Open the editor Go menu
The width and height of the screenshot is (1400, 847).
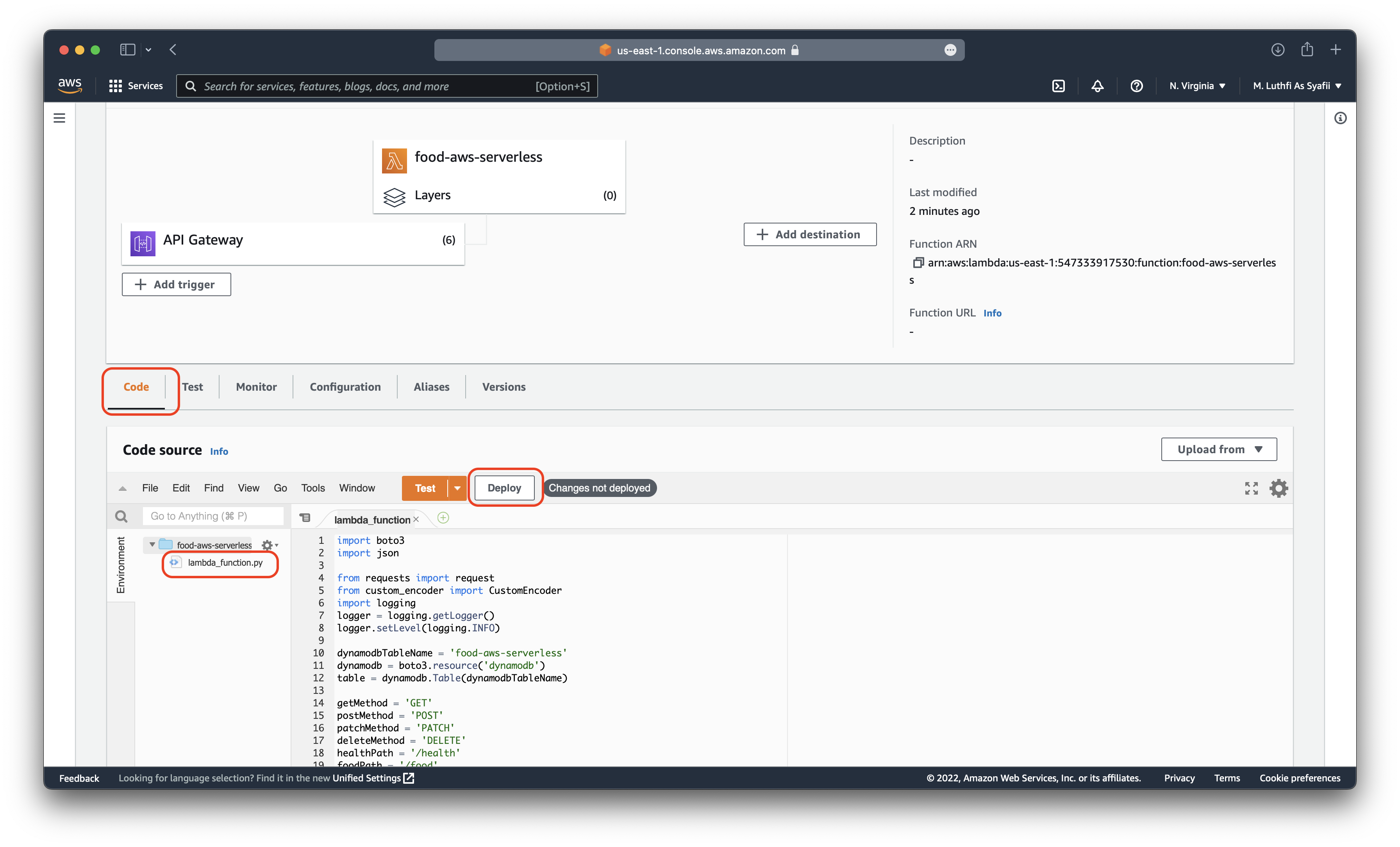click(280, 488)
